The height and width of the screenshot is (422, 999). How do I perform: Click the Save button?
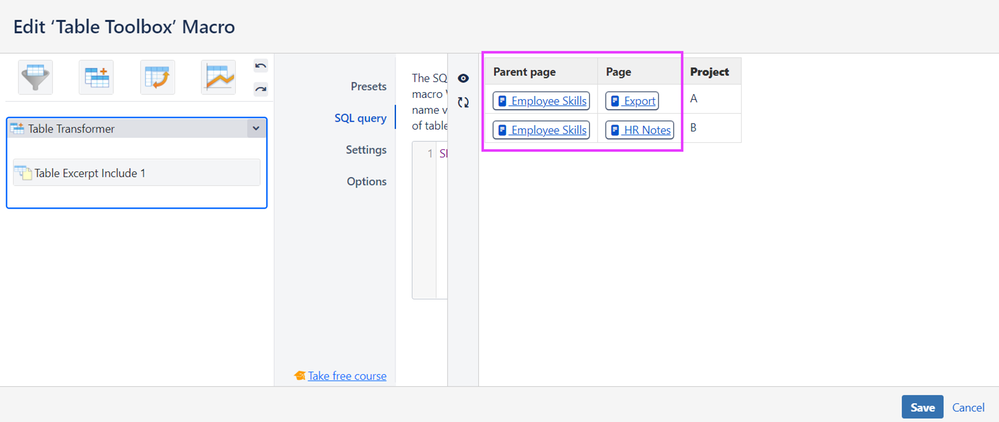[x=923, y=407]
